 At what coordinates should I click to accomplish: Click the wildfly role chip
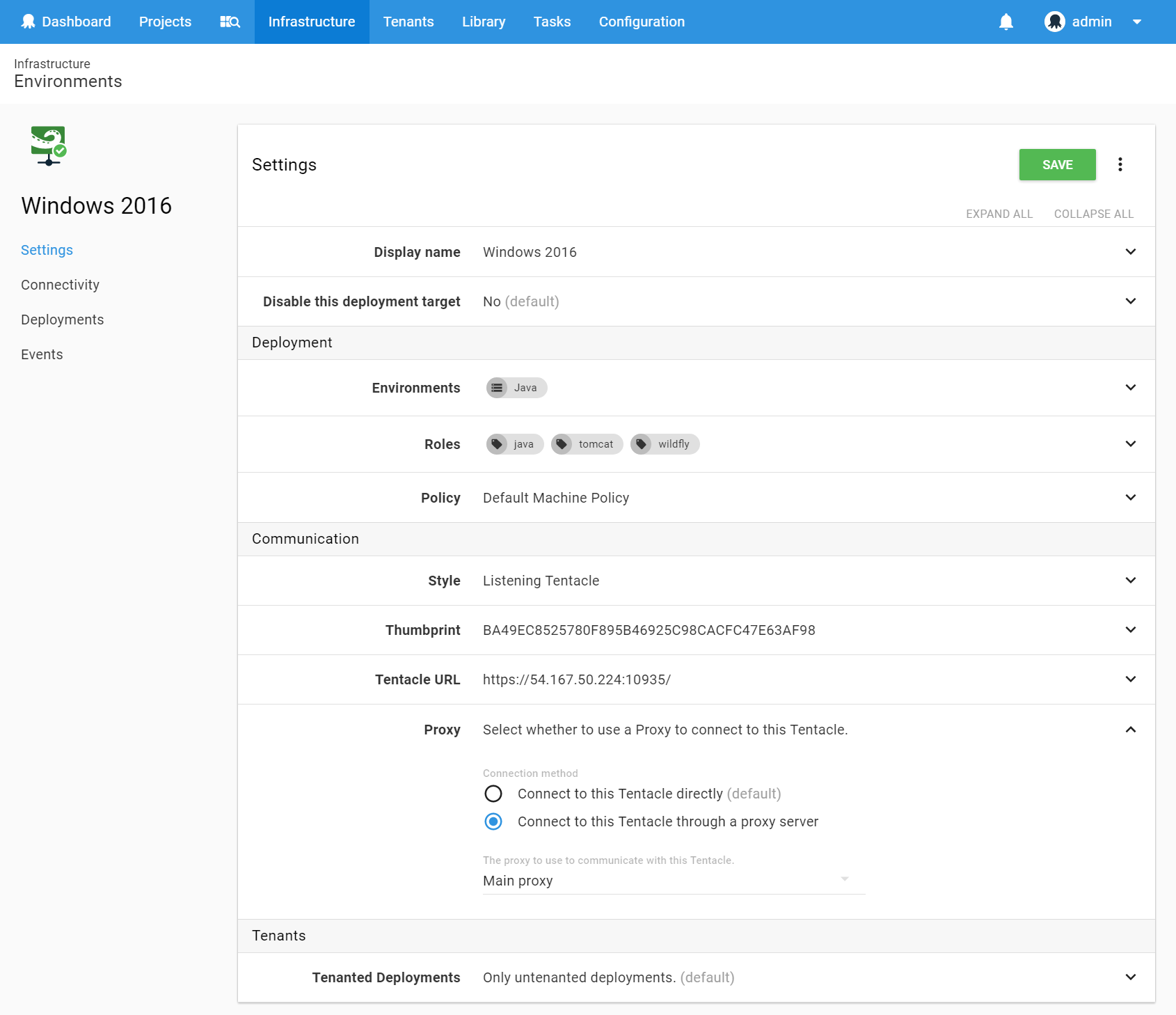click(x=665, y=444)
